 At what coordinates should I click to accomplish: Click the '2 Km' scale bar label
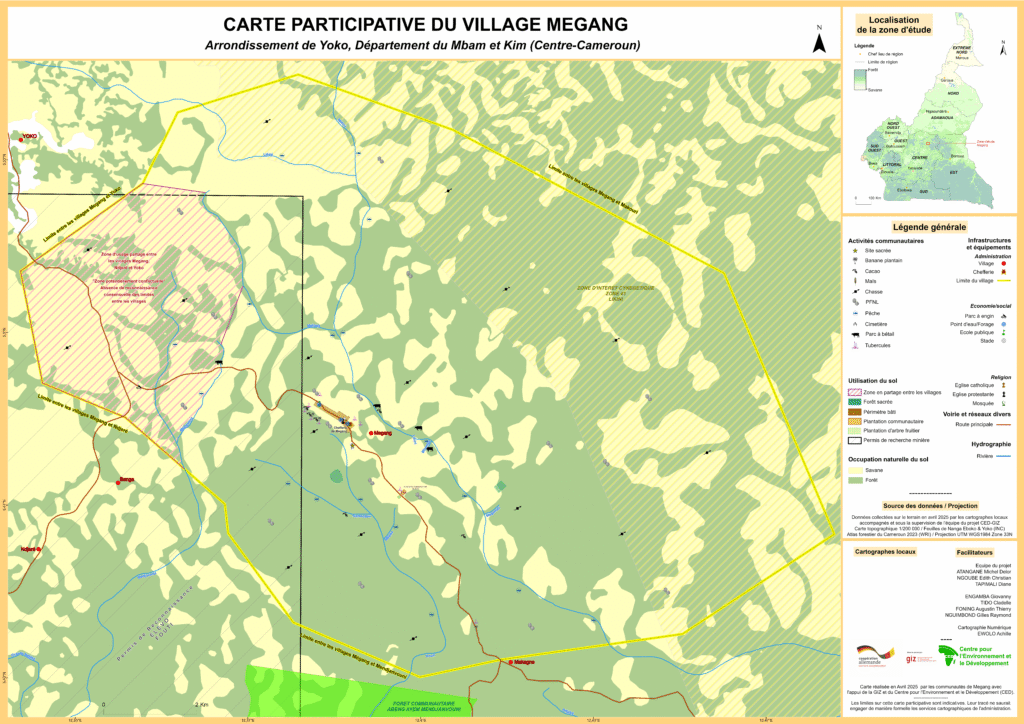(x=200, y=704)
